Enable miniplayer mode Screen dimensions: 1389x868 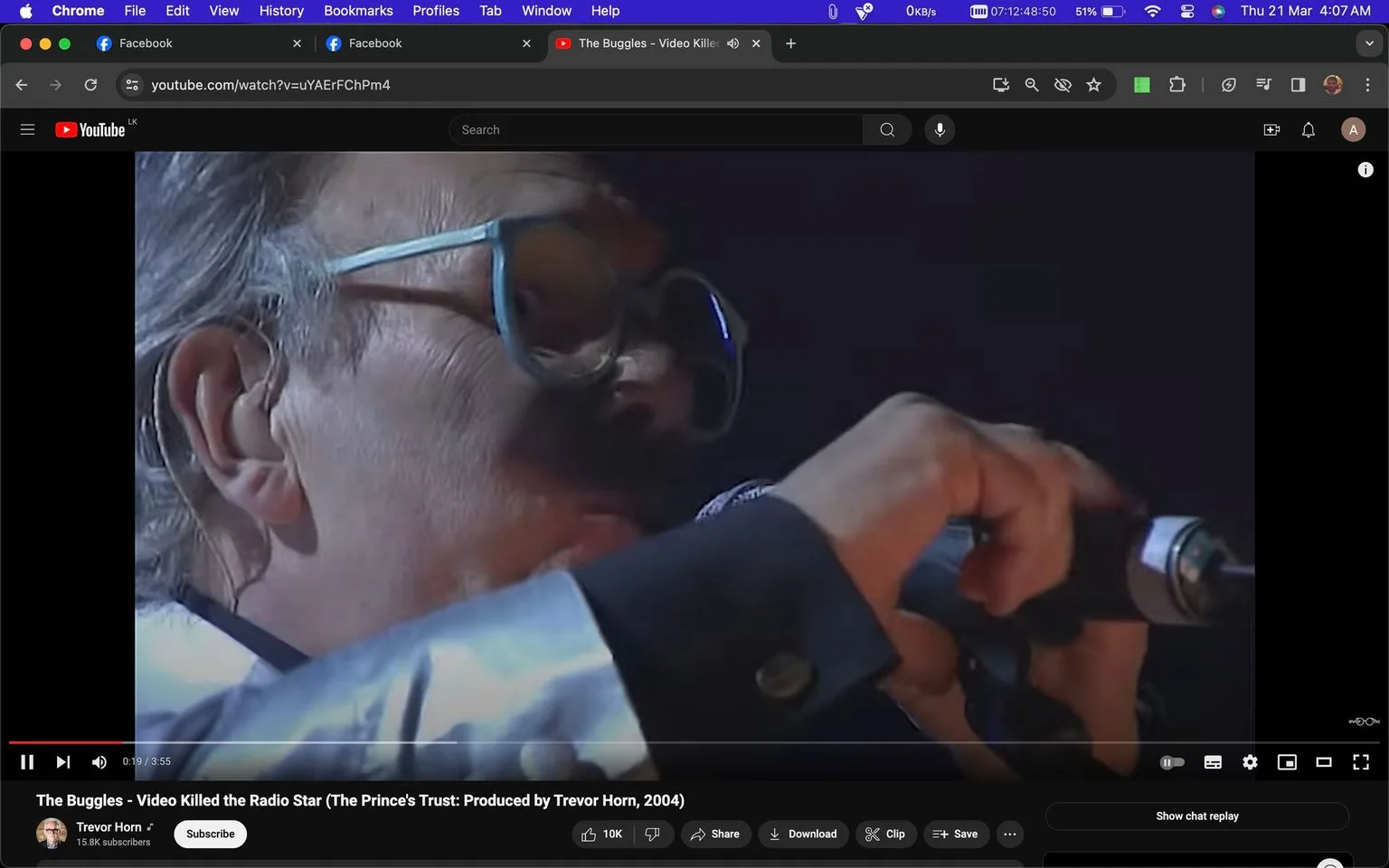1287,762
